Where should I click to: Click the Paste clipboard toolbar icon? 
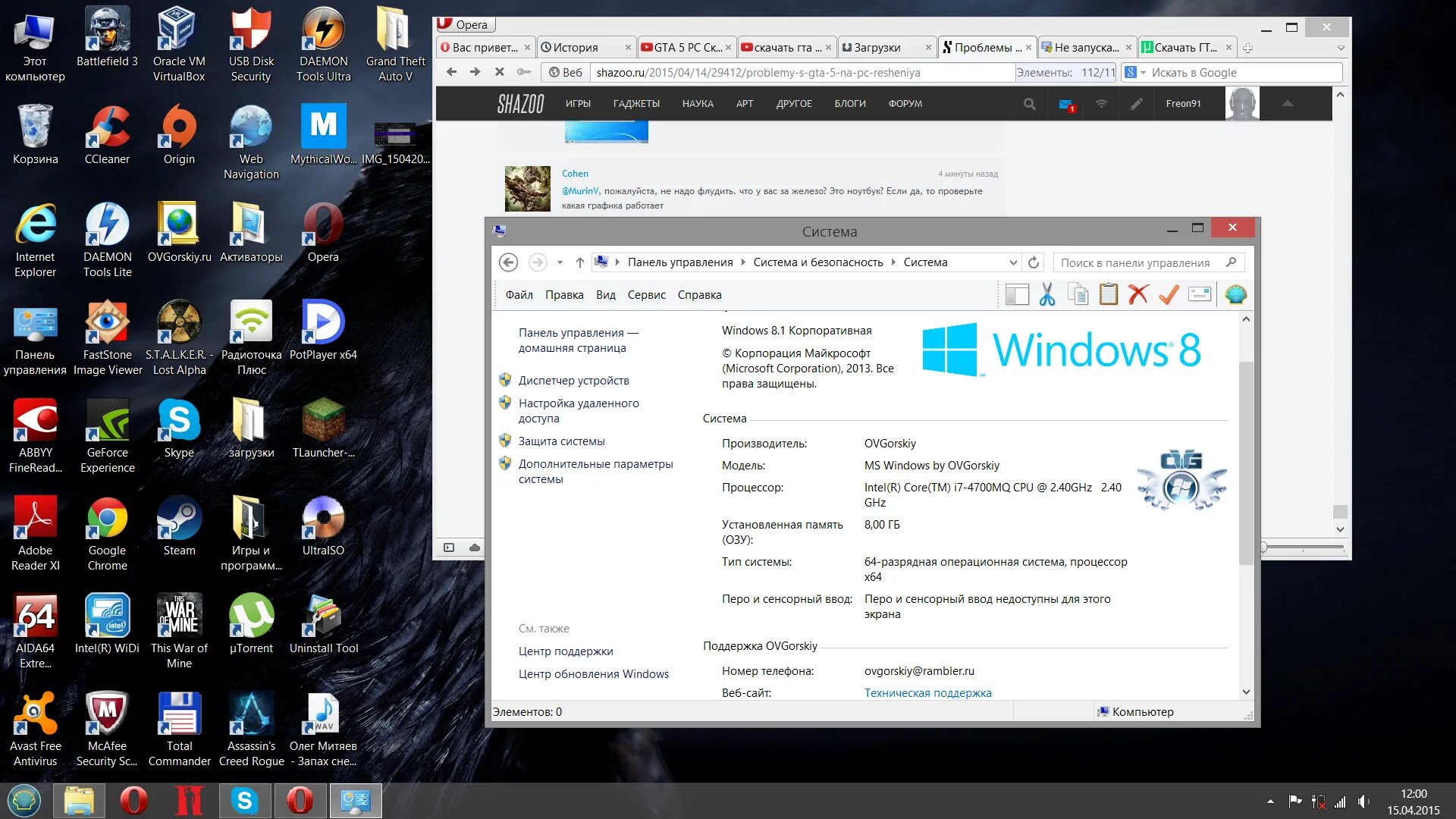tap(1108, 294)
